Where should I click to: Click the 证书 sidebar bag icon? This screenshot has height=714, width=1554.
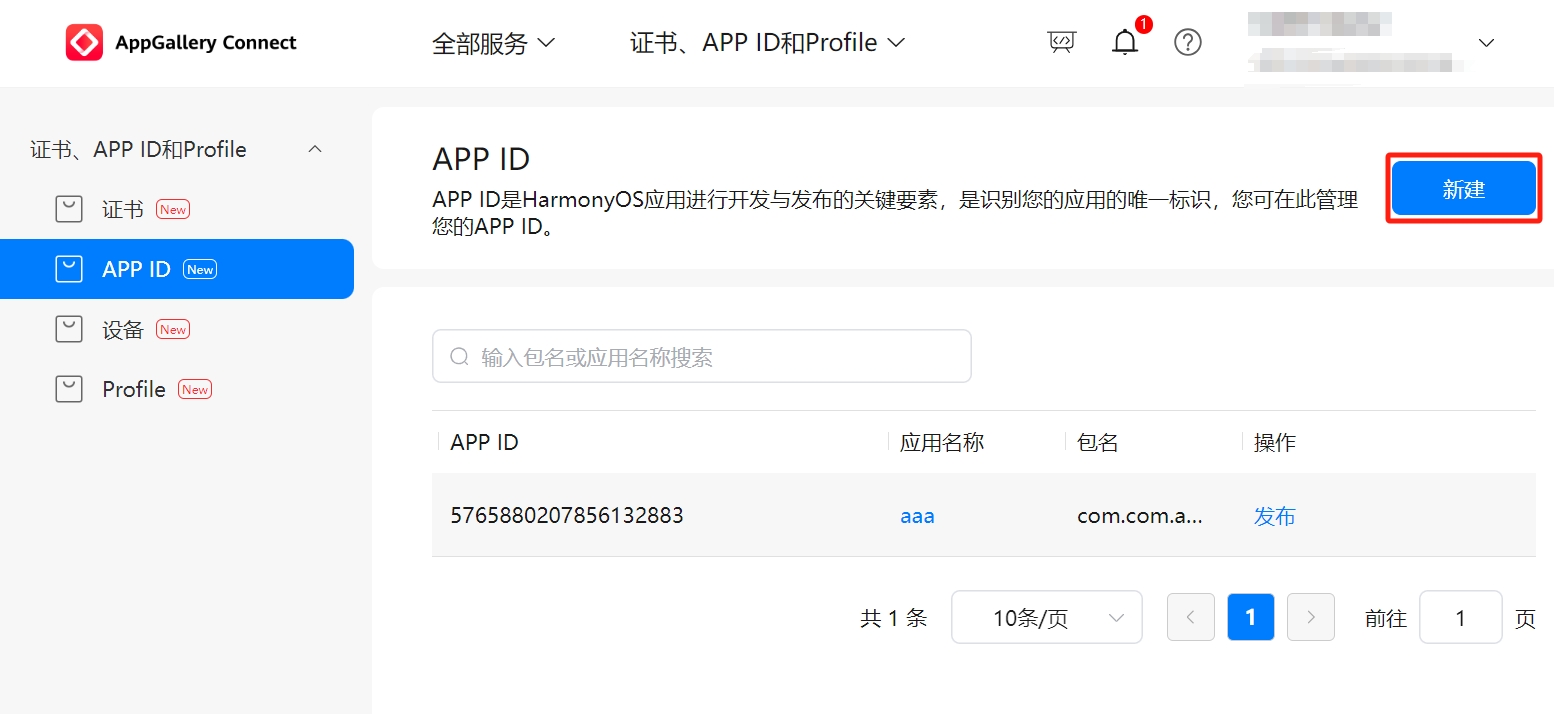[68, 209]
